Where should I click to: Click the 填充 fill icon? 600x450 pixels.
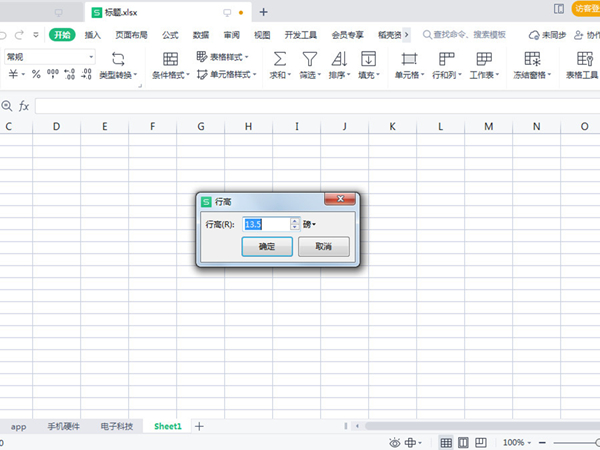[x=369, y=59]
